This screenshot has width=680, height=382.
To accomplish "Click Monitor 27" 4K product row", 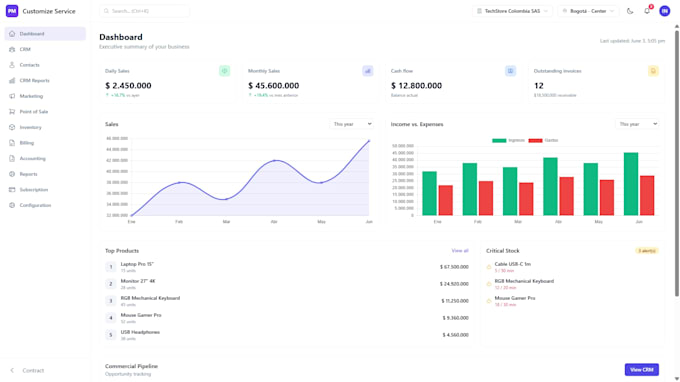I will (x=287, y=284).
